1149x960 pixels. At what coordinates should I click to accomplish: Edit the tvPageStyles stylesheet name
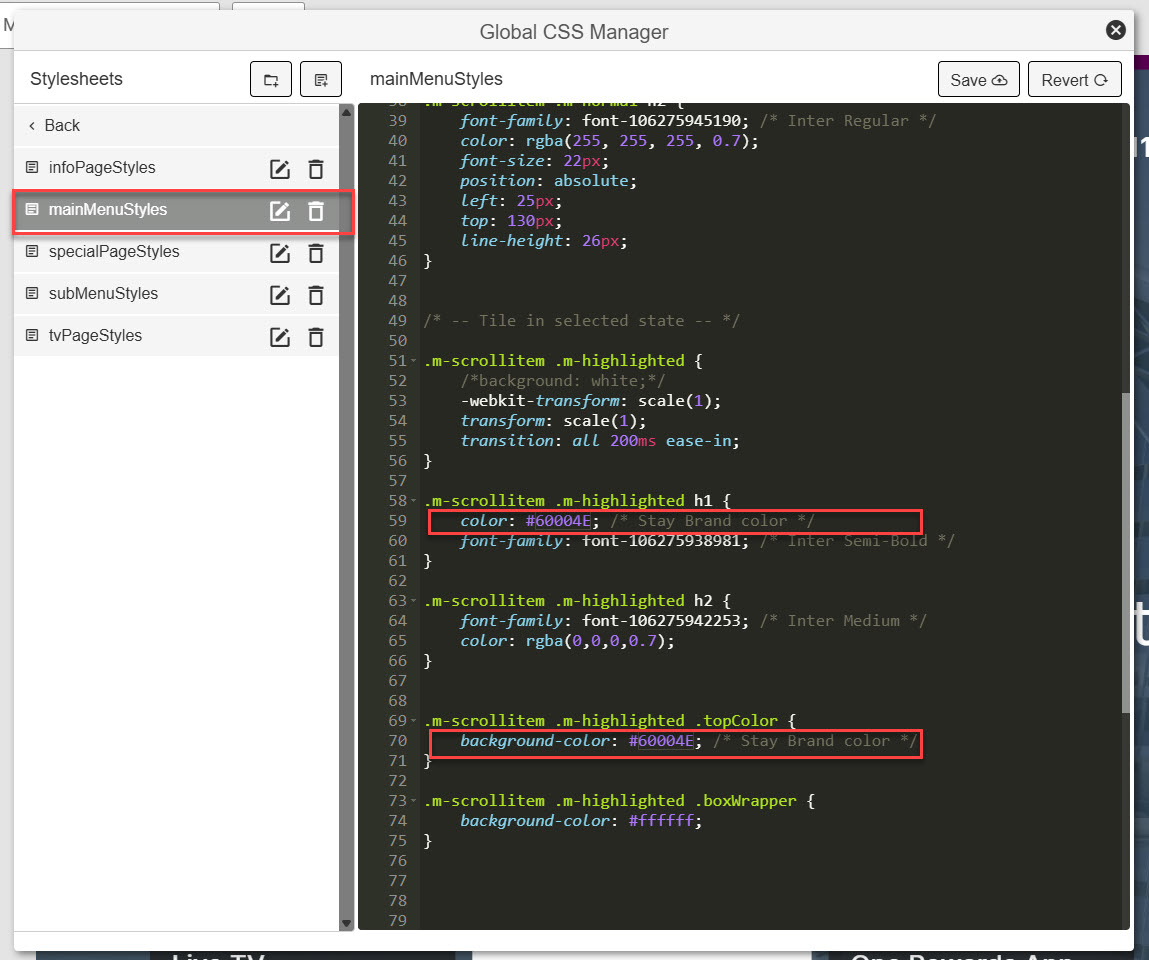click(280, 337)
